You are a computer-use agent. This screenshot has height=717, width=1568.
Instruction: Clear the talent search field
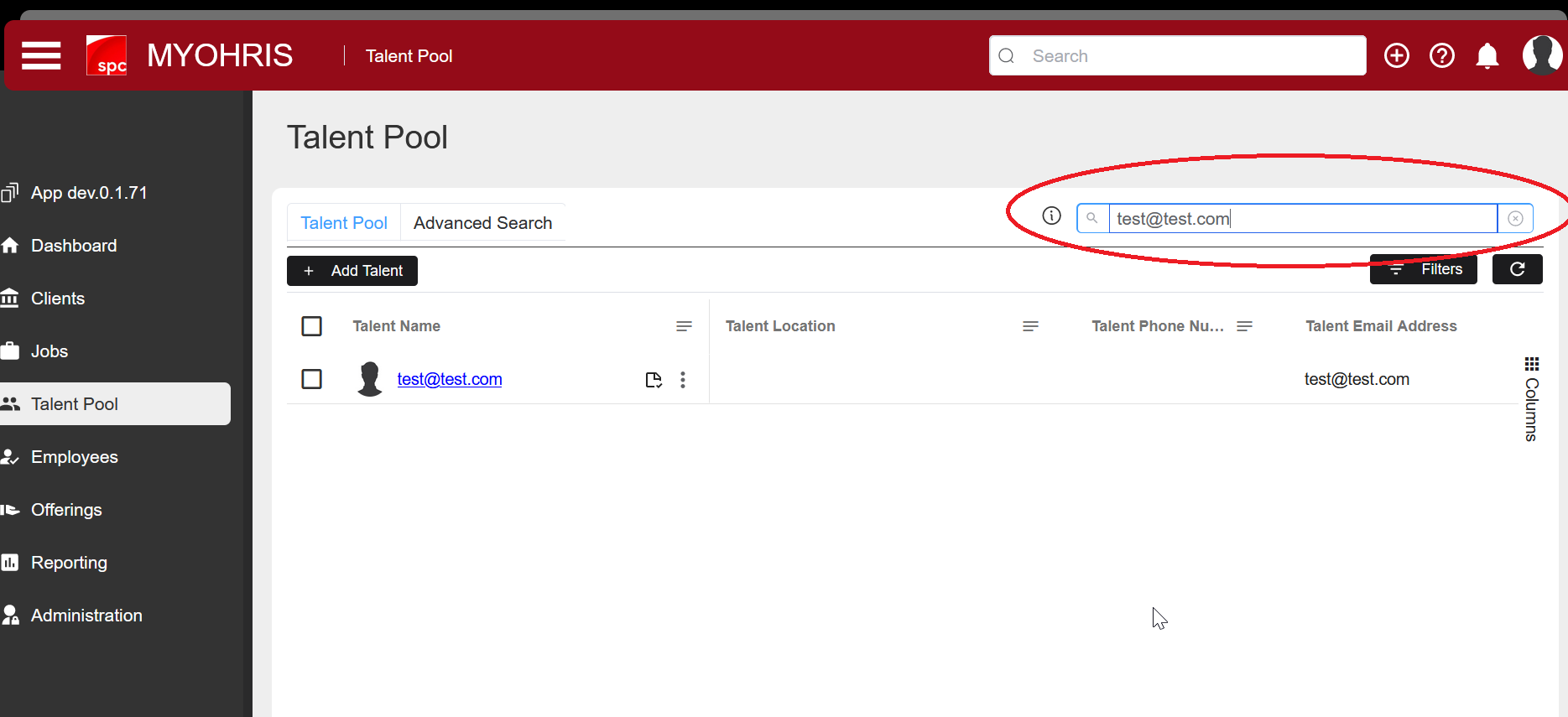(1515, 219)
